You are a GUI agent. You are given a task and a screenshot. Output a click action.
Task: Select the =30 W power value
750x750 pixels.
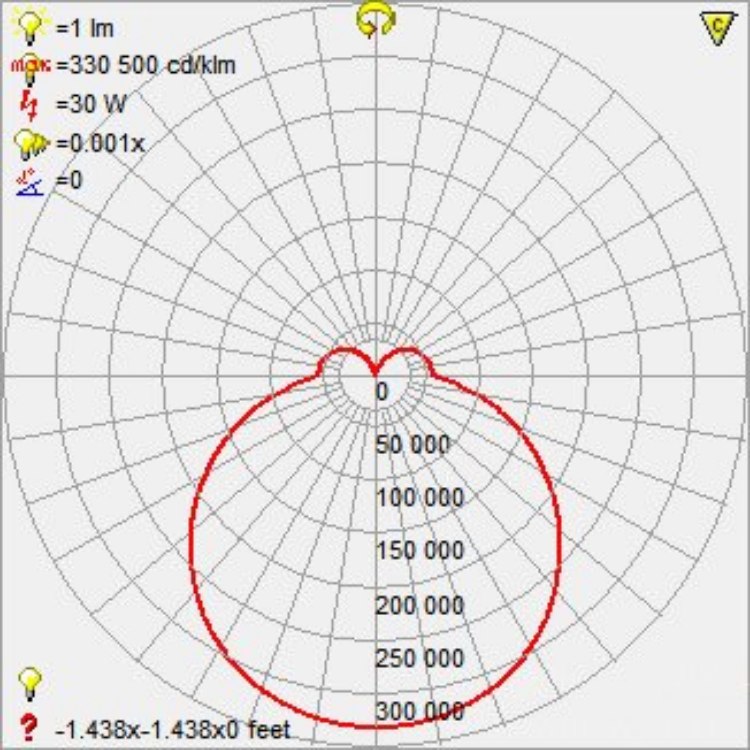pos(90,104)
